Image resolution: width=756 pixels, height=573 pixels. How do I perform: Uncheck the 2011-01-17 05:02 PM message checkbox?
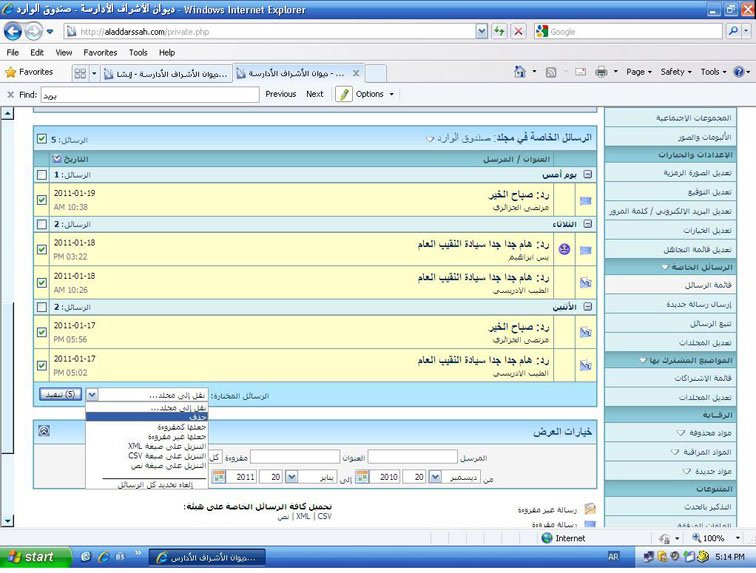42,365
